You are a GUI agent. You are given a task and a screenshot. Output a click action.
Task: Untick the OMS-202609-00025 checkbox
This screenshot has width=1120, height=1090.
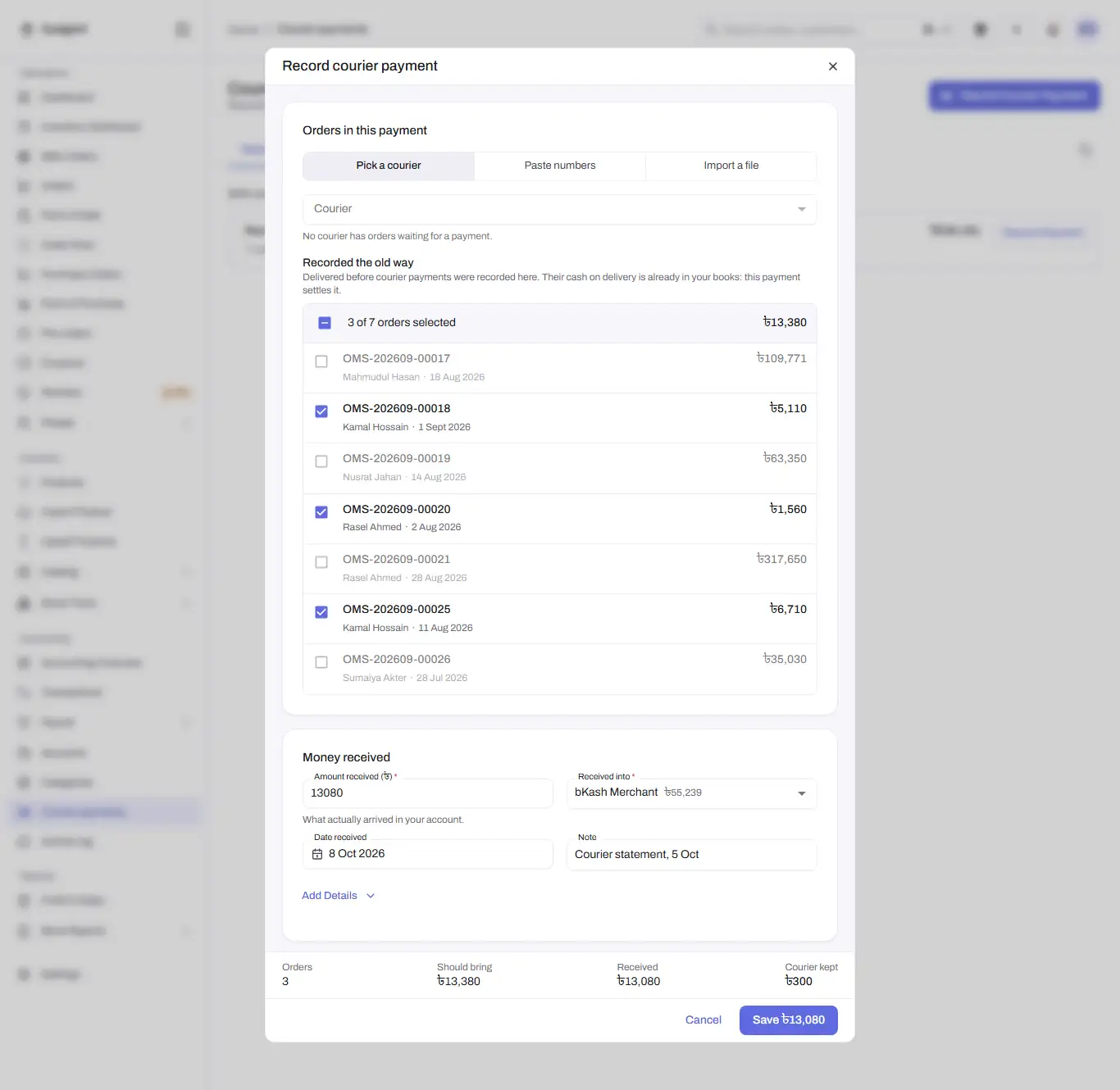click(321, 612)
